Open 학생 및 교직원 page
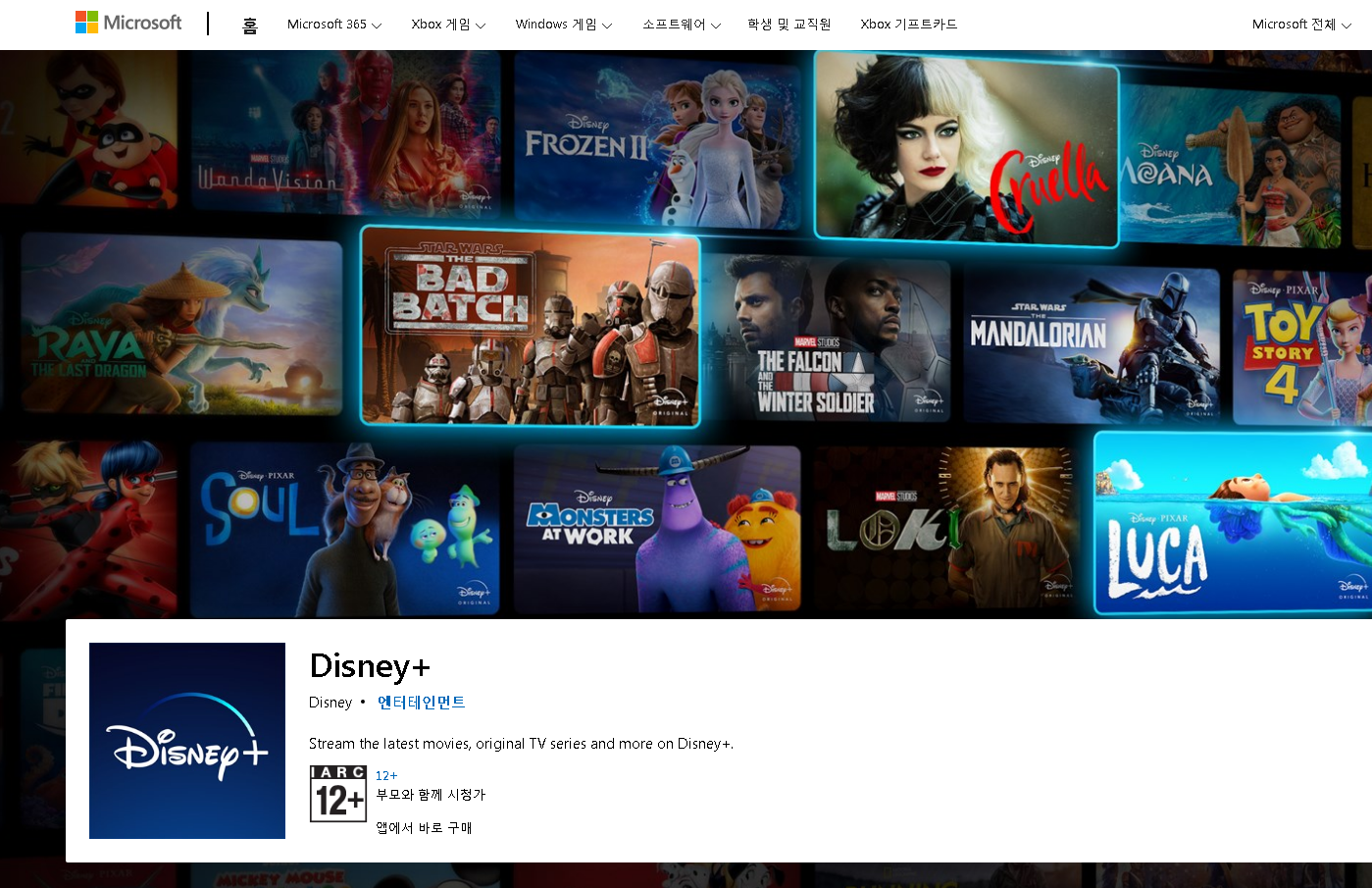Screen dimensions: 1372x888 point(789,25)
